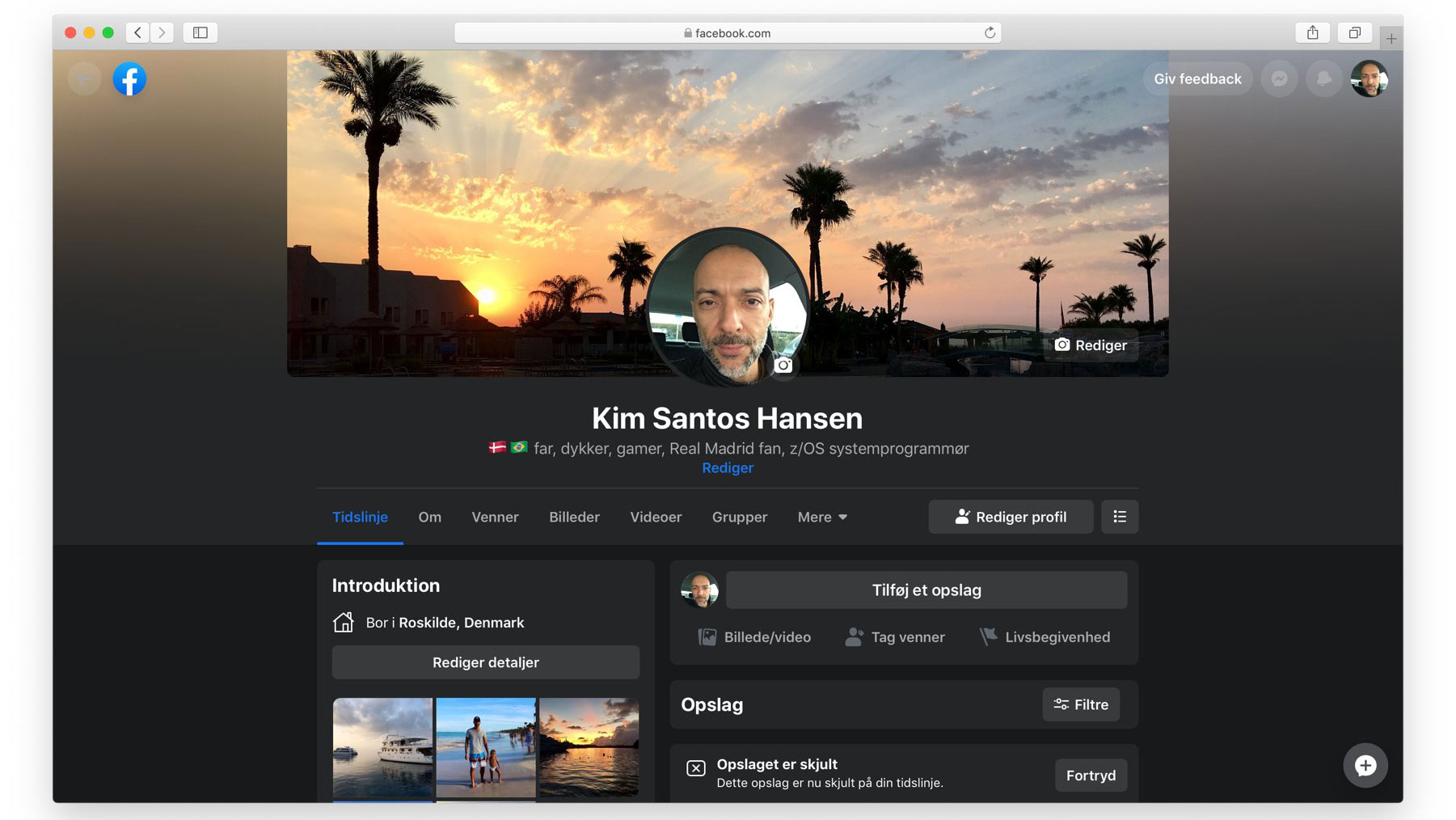Screen dimensions: 1456x820
Task: Click Safari's share icon
Action: pos(1312,32)
